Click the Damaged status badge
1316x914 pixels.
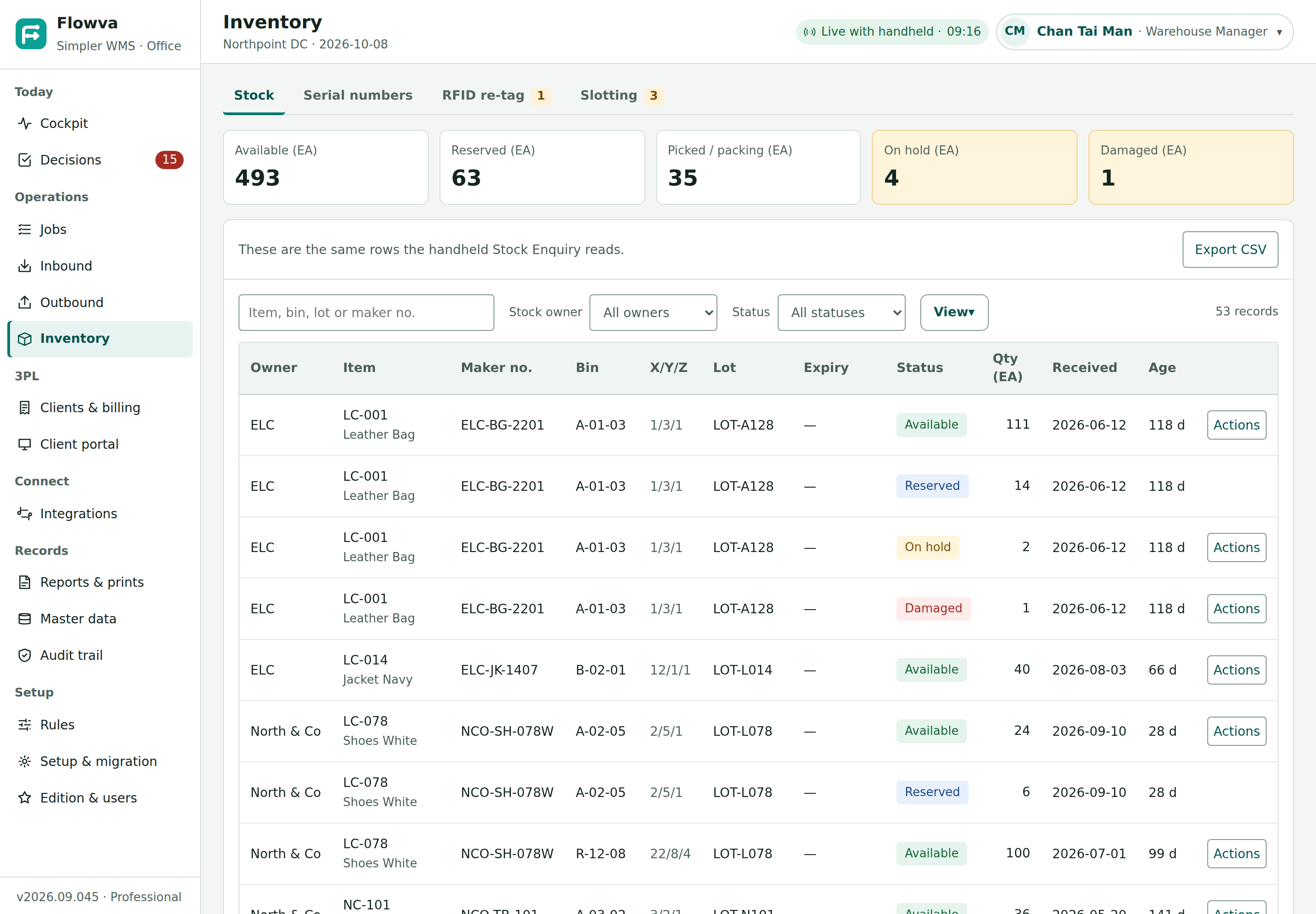click(x=933, y=609)
